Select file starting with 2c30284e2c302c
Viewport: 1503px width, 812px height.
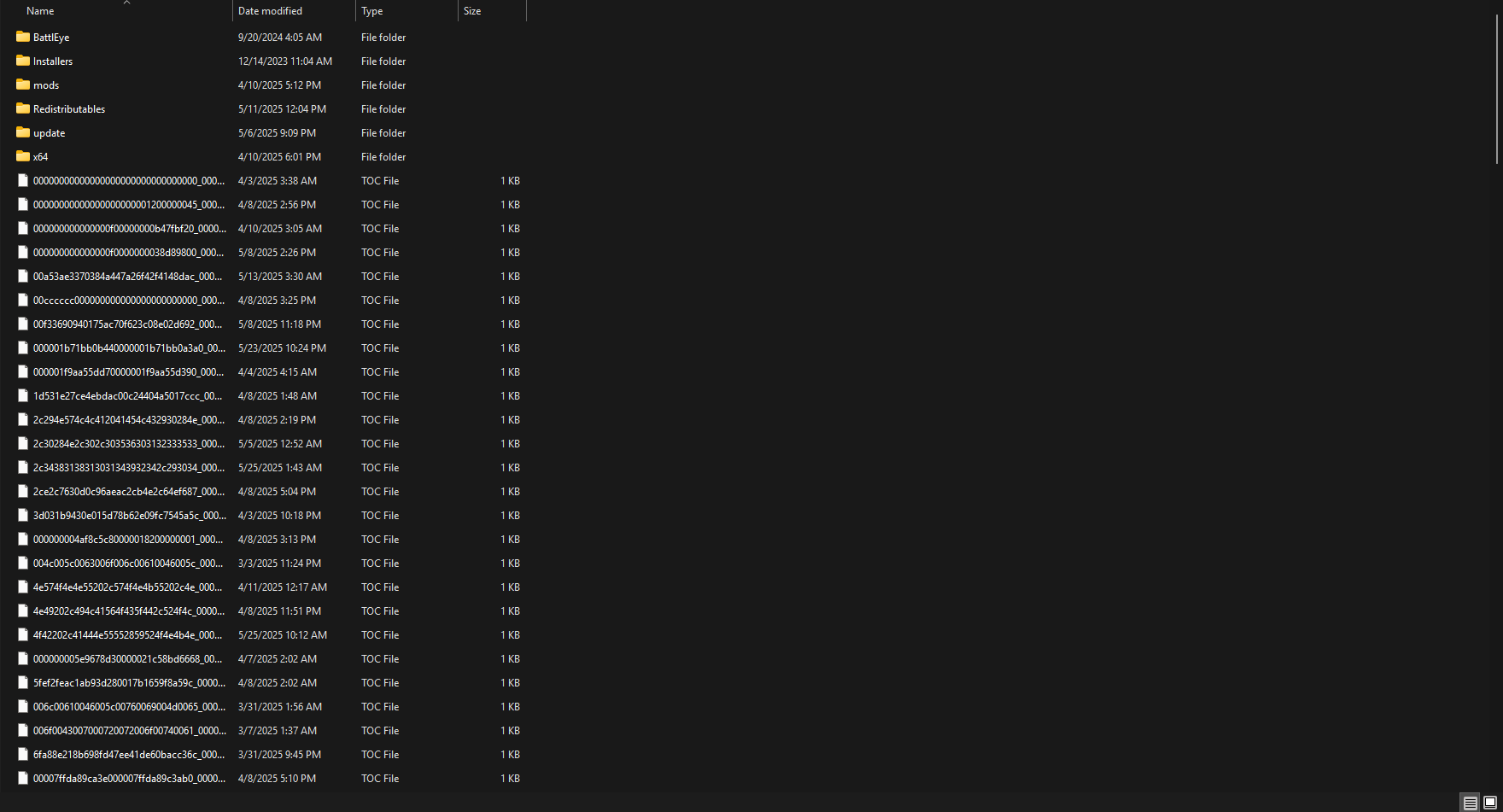128,444
